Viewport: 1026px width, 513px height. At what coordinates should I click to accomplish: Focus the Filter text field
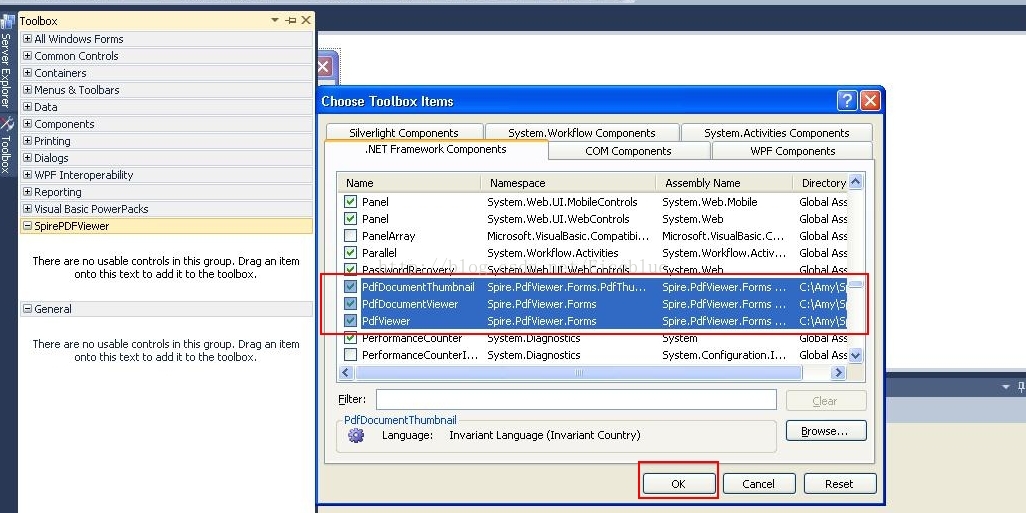coord(576,399)
